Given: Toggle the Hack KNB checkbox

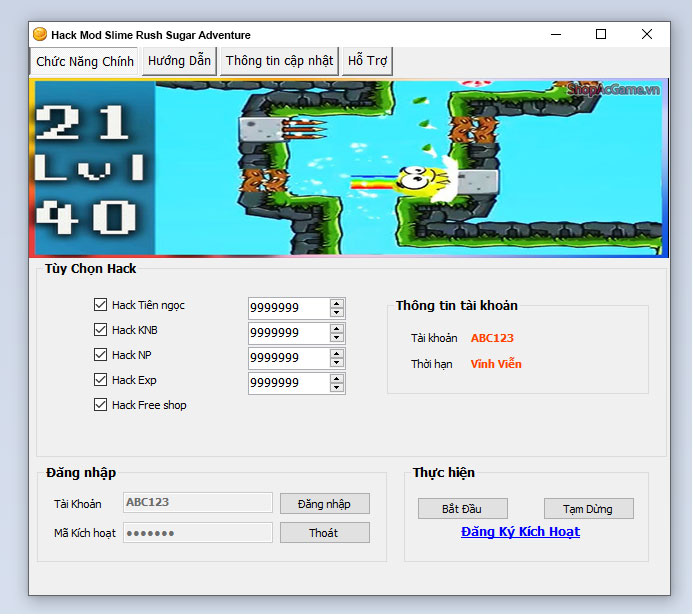Looking at the screenshot, I should point(100,330).
